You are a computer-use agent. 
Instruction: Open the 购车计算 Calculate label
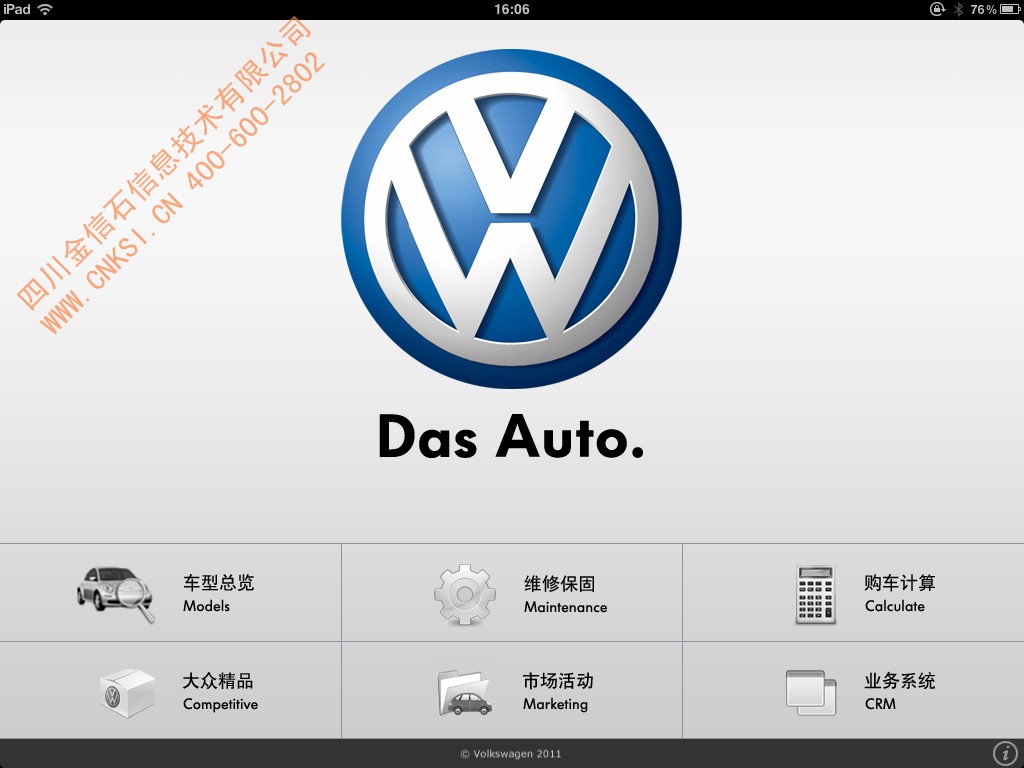pyautogui.click(x=900, y=593)
